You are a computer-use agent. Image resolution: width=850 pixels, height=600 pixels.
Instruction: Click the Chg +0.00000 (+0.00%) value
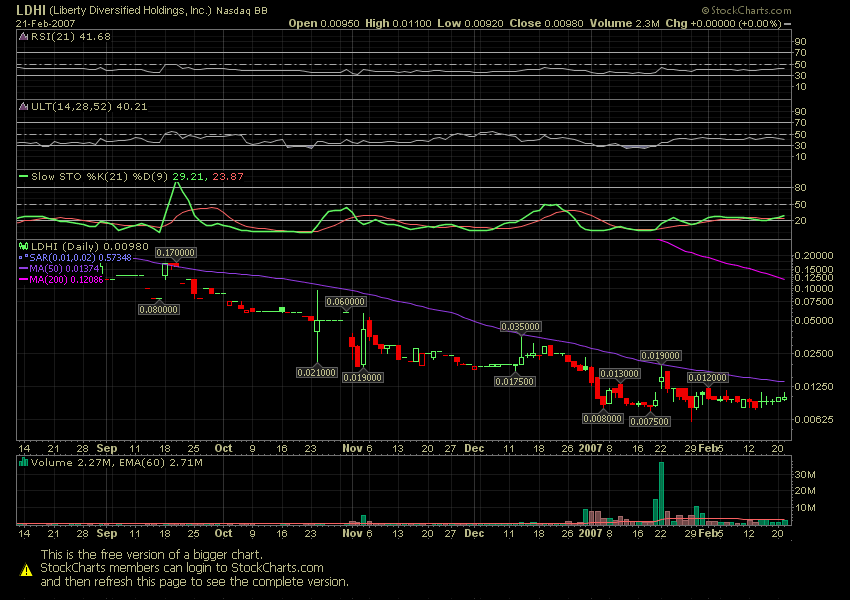click(723, 23)
